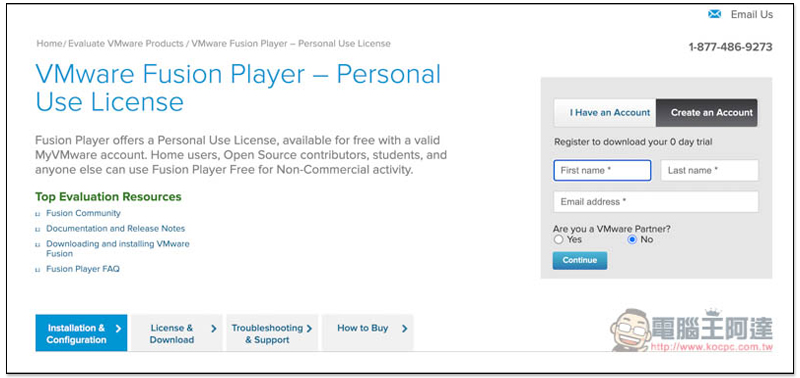The image size is (800, 378).
Task: Select No for VMware Partner
Action: (632, 239)
